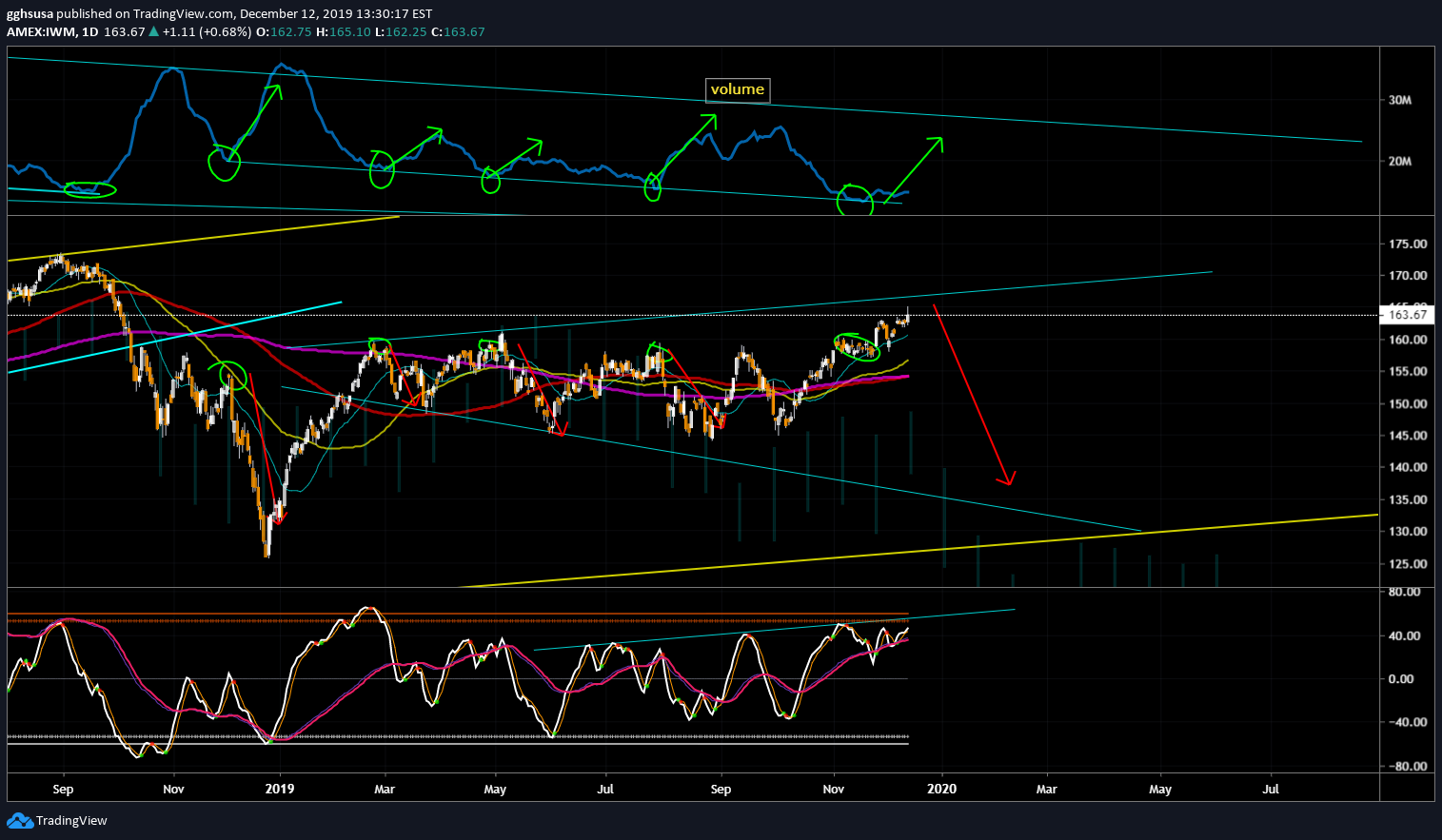Viewport: 1442px width, 840px height.
Task: Open the gghsusa author name
Action: click(30, 14)
